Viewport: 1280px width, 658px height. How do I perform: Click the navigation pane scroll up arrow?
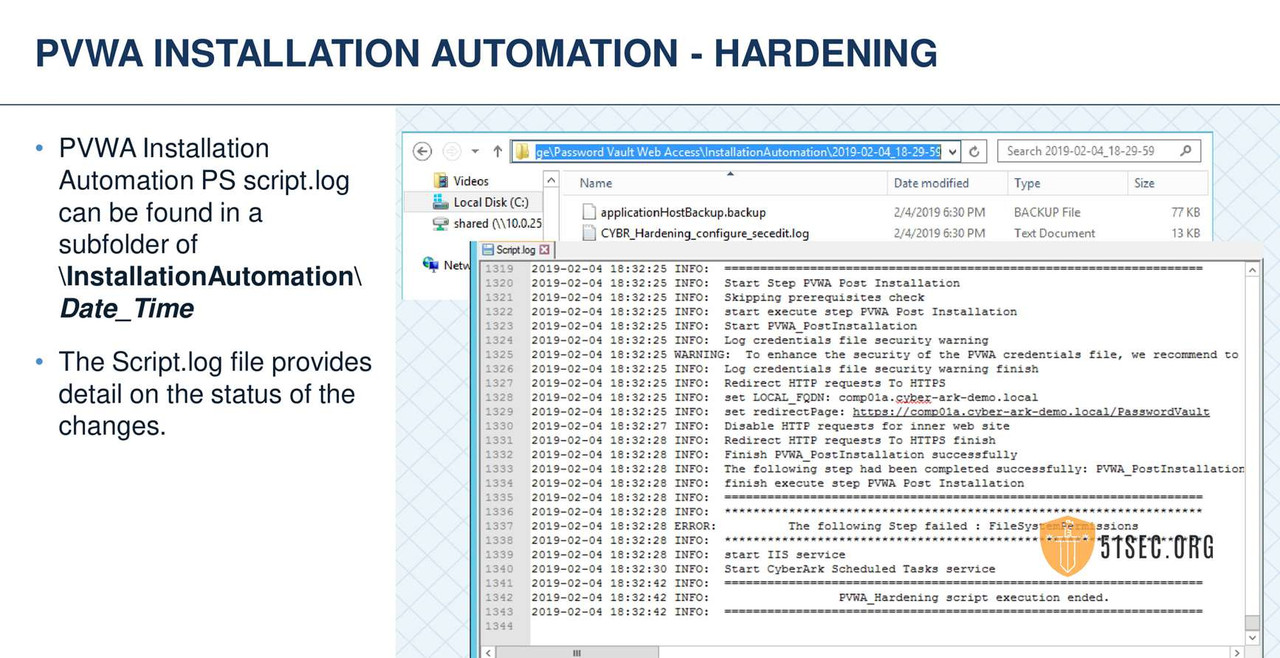pos(551,181)
